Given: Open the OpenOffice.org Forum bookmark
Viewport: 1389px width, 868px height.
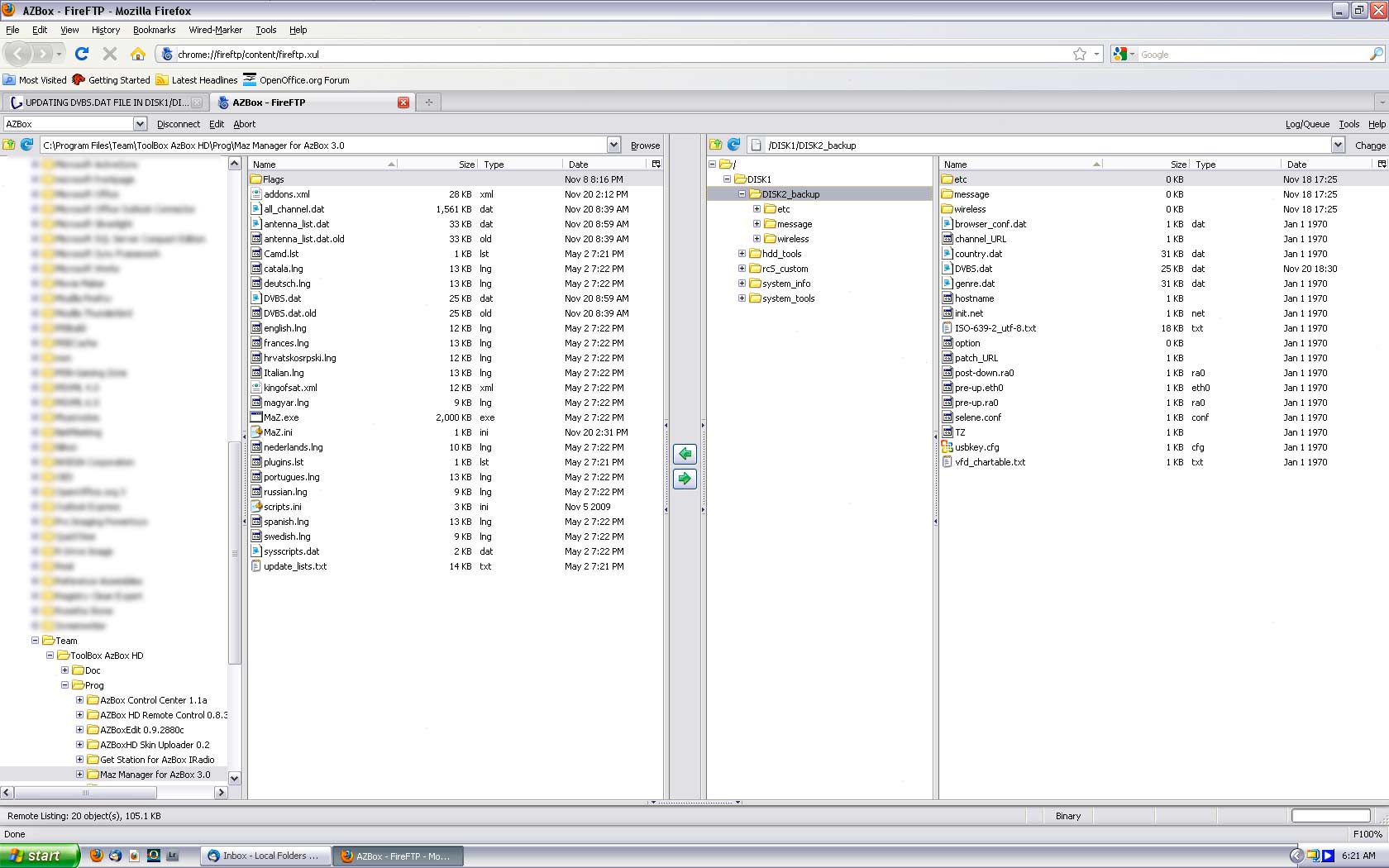Looking at the screenshot, I should click(x=296, y=80).
